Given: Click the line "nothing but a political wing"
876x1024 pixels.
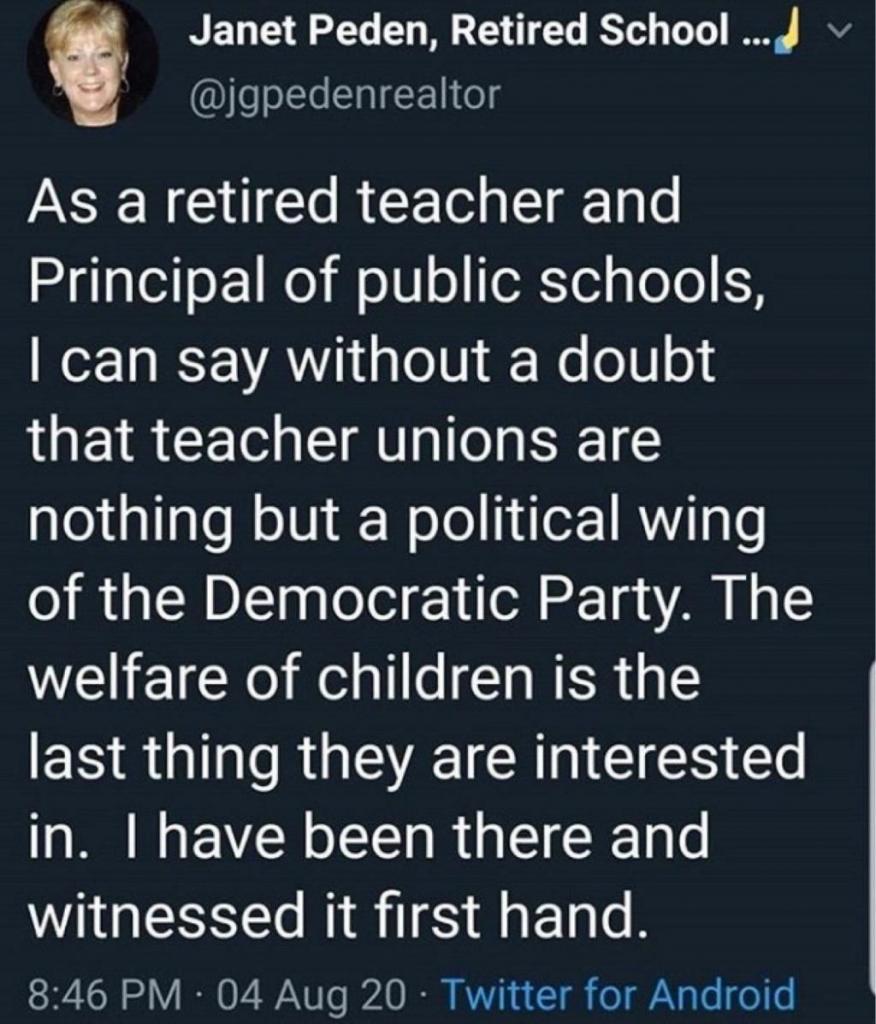Looking at the screenshot, I should [x=397, y=520].
